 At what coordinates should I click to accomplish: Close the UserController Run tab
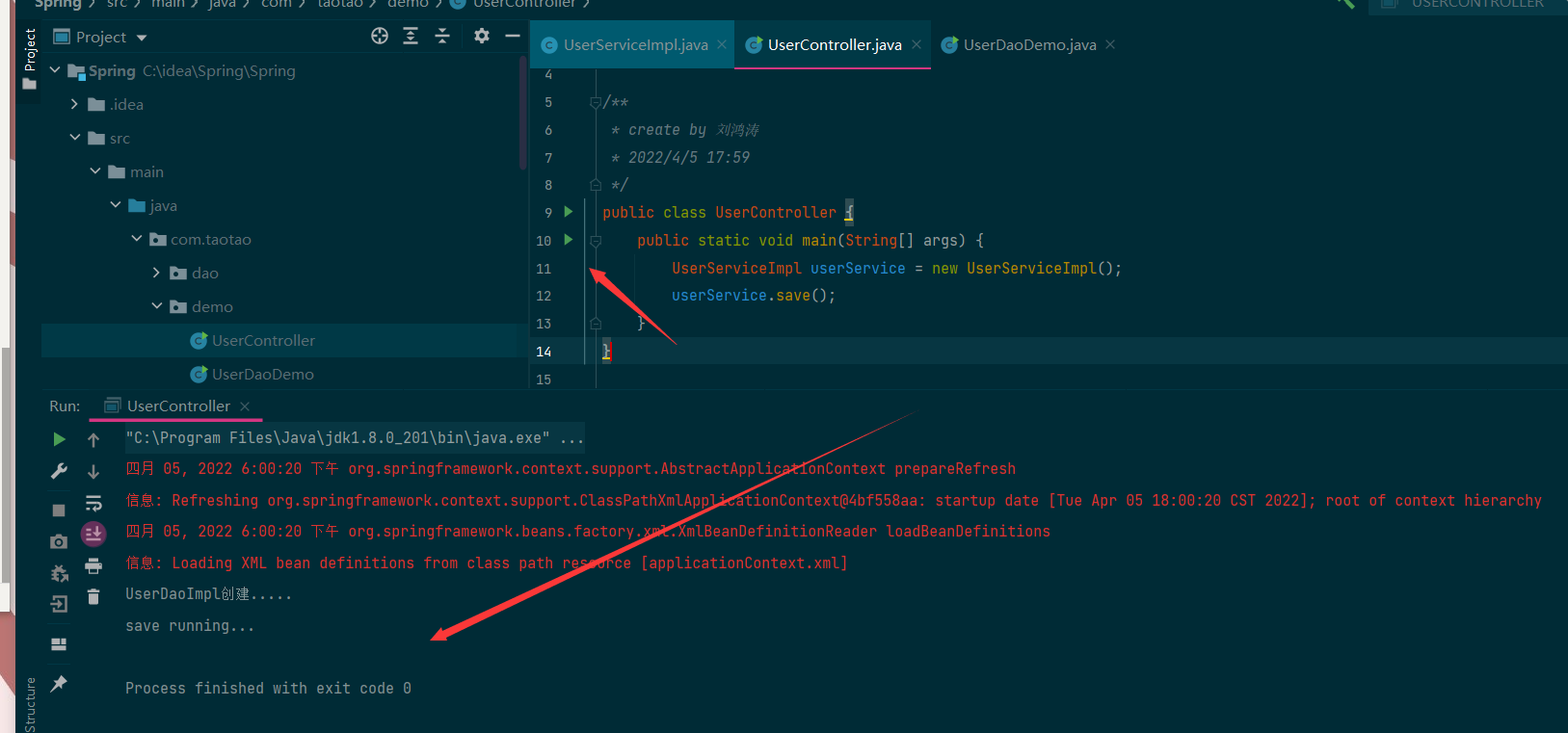(x=245, y=406)
